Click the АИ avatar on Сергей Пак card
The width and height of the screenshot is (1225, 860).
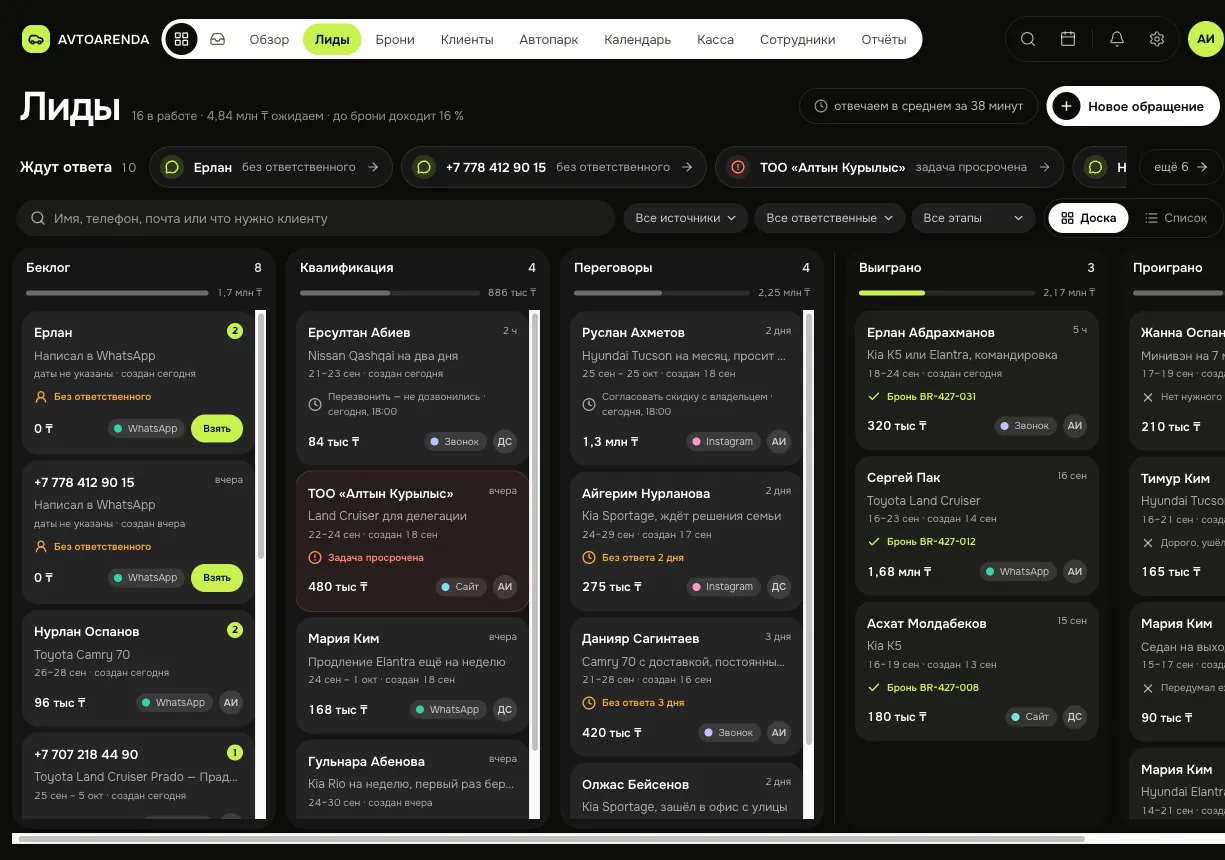coord(1075,572)
